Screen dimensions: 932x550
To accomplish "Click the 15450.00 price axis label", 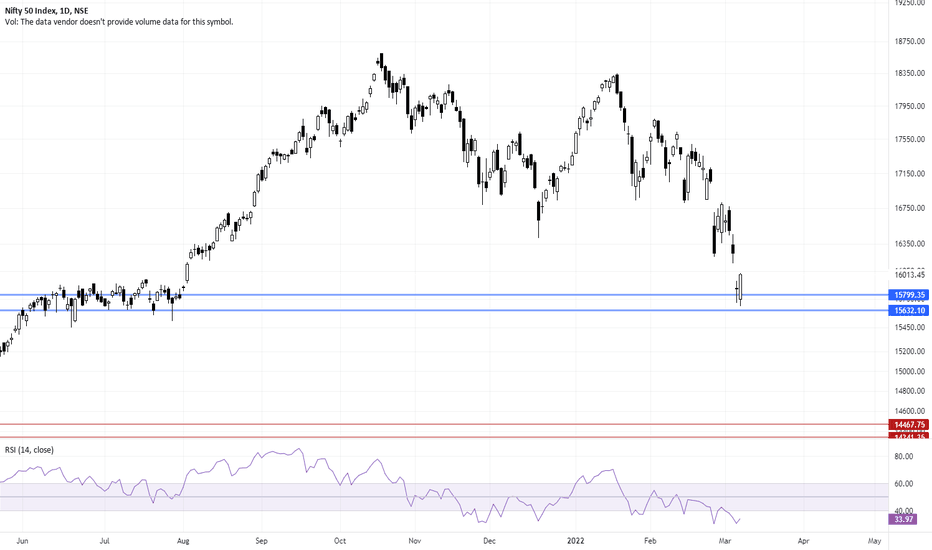I will 909,328.
